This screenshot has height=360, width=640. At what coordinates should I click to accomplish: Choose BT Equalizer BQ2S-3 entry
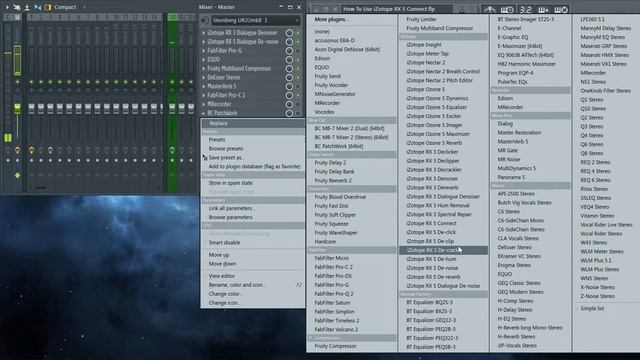tap(429, 302)
